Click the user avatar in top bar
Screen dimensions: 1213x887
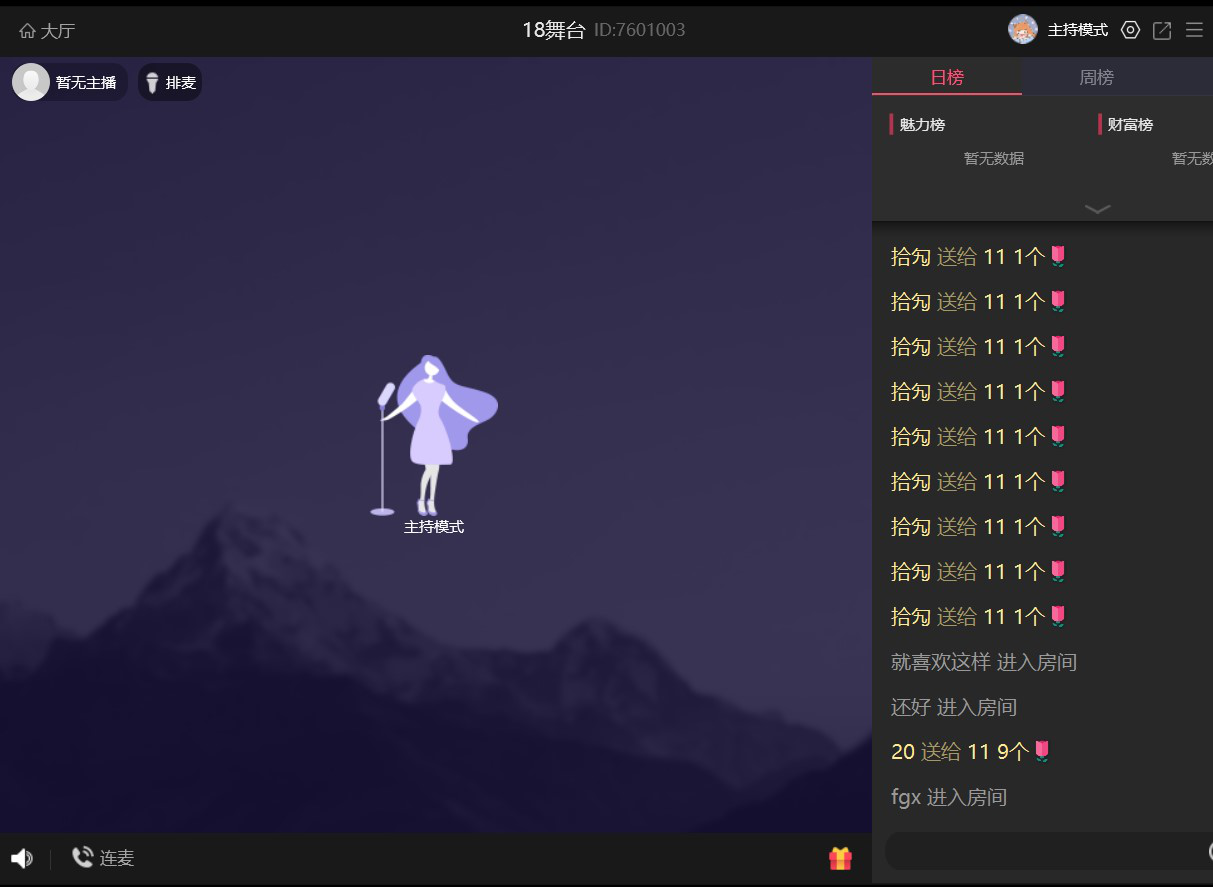pos(1022,30)
